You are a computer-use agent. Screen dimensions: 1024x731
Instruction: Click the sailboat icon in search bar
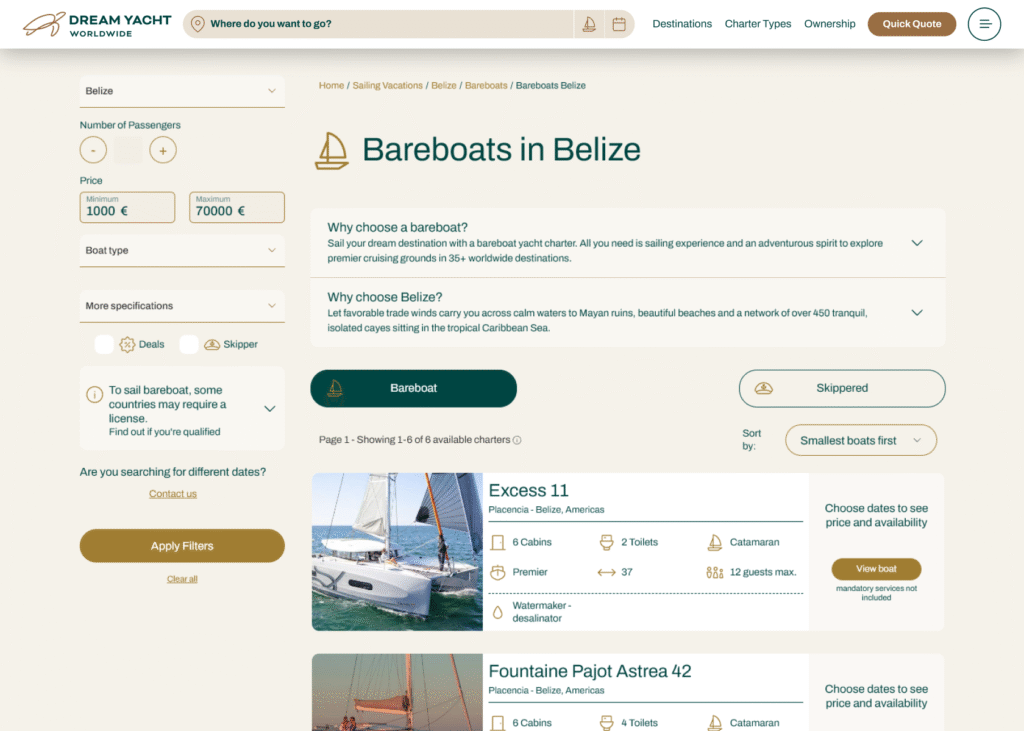point(589,24)
